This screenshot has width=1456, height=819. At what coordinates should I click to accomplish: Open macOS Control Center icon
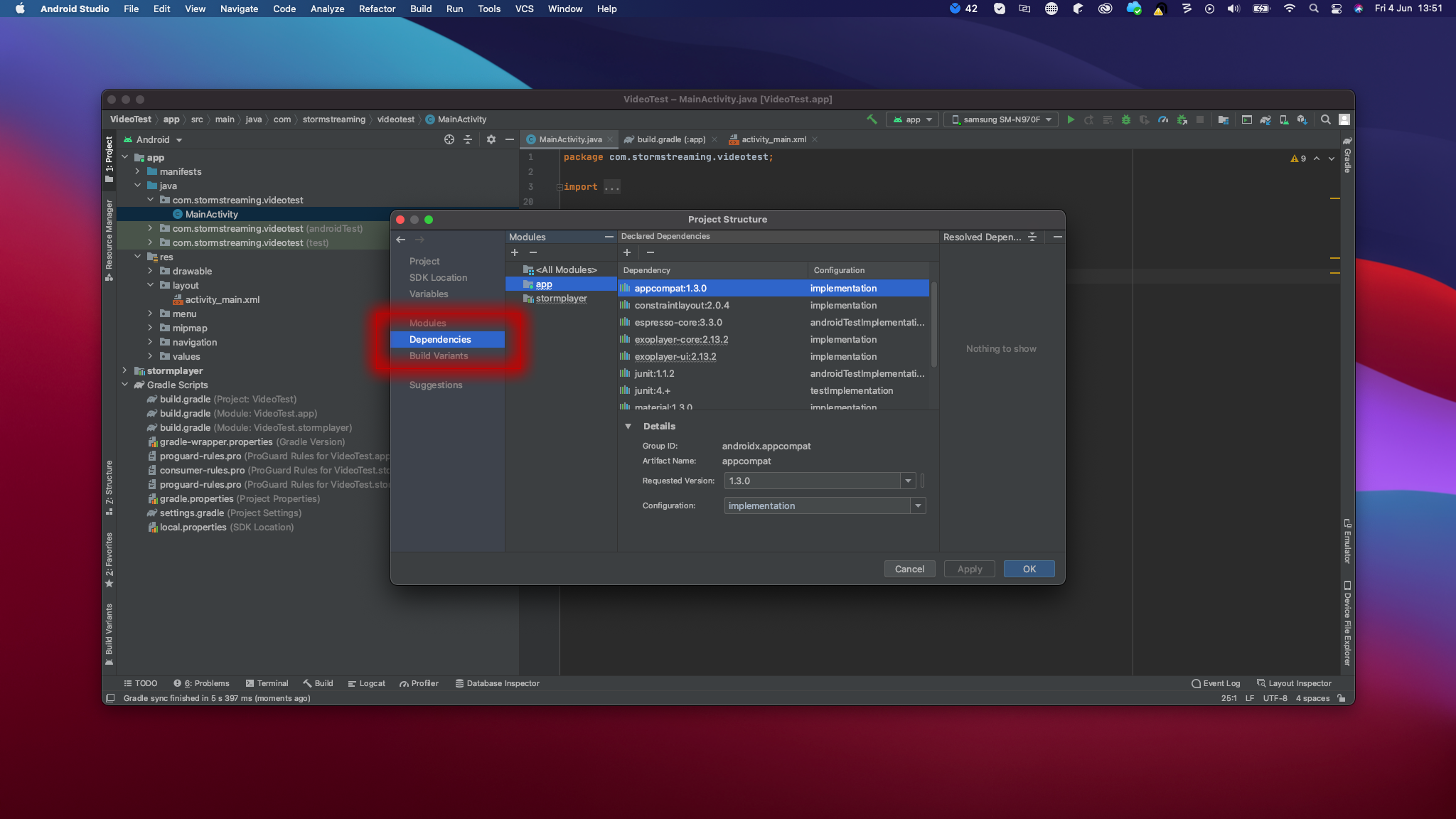[1336, 9]
